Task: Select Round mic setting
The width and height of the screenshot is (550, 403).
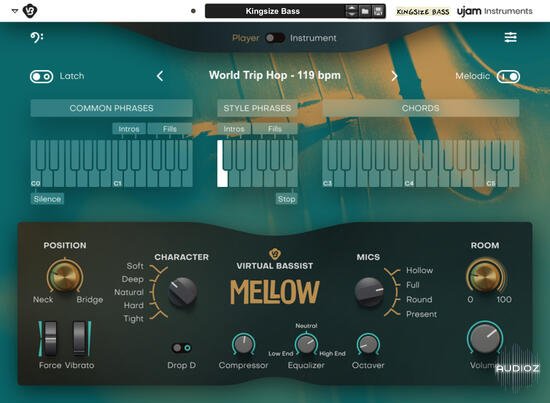Action: (419, 300)
